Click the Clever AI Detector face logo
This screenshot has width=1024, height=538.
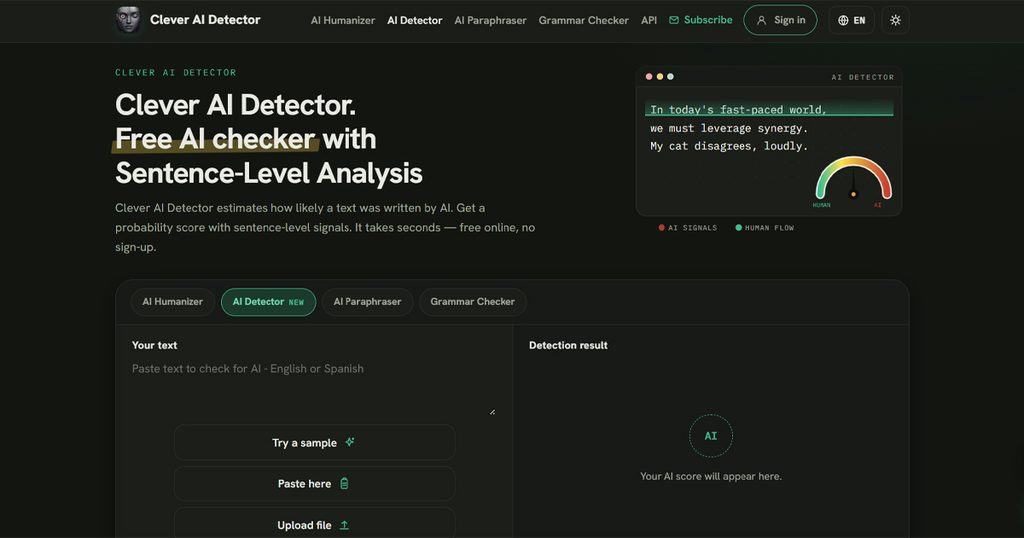[128, 20]
